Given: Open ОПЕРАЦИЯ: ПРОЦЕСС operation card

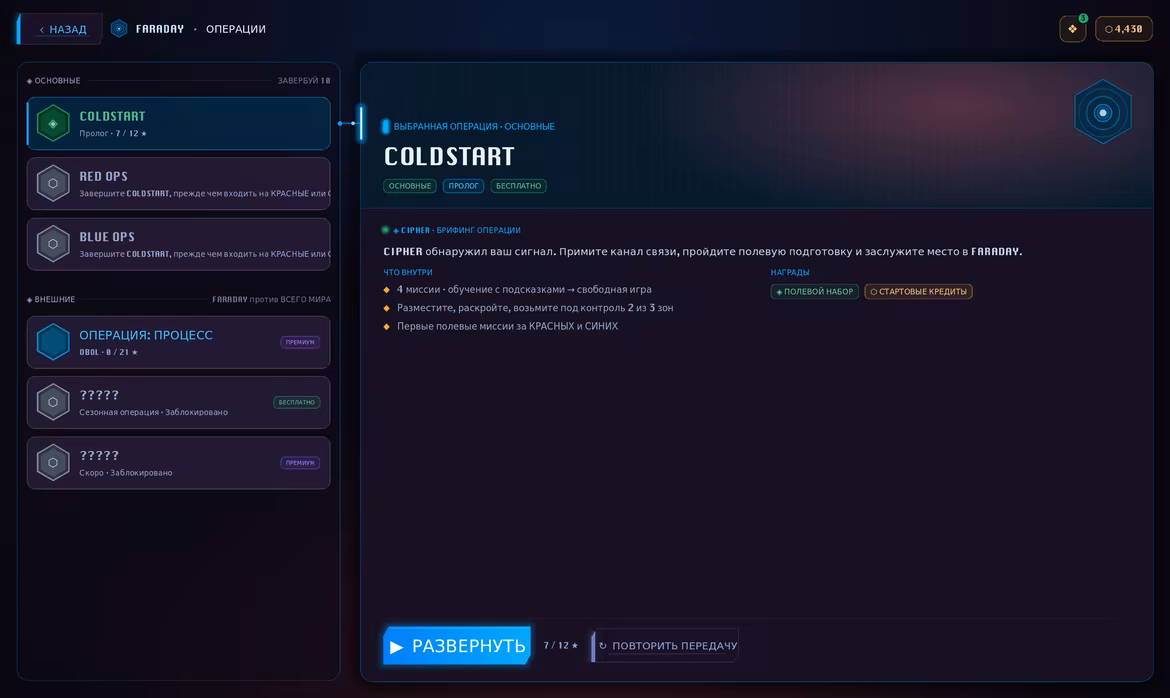Looking at the screenshot, I should pyautogui.click(x=178, y=342).
